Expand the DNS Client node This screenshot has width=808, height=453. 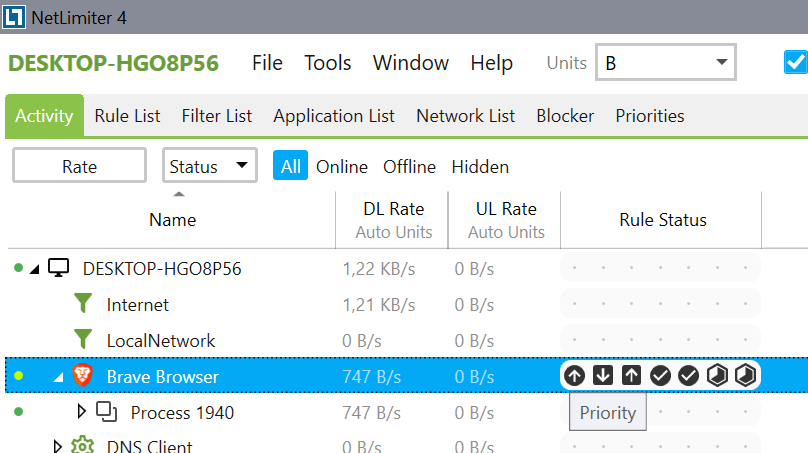click(57, 446)
